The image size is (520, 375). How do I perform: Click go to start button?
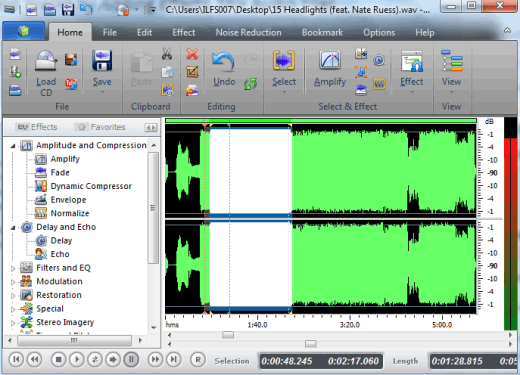tap(16, 359)
